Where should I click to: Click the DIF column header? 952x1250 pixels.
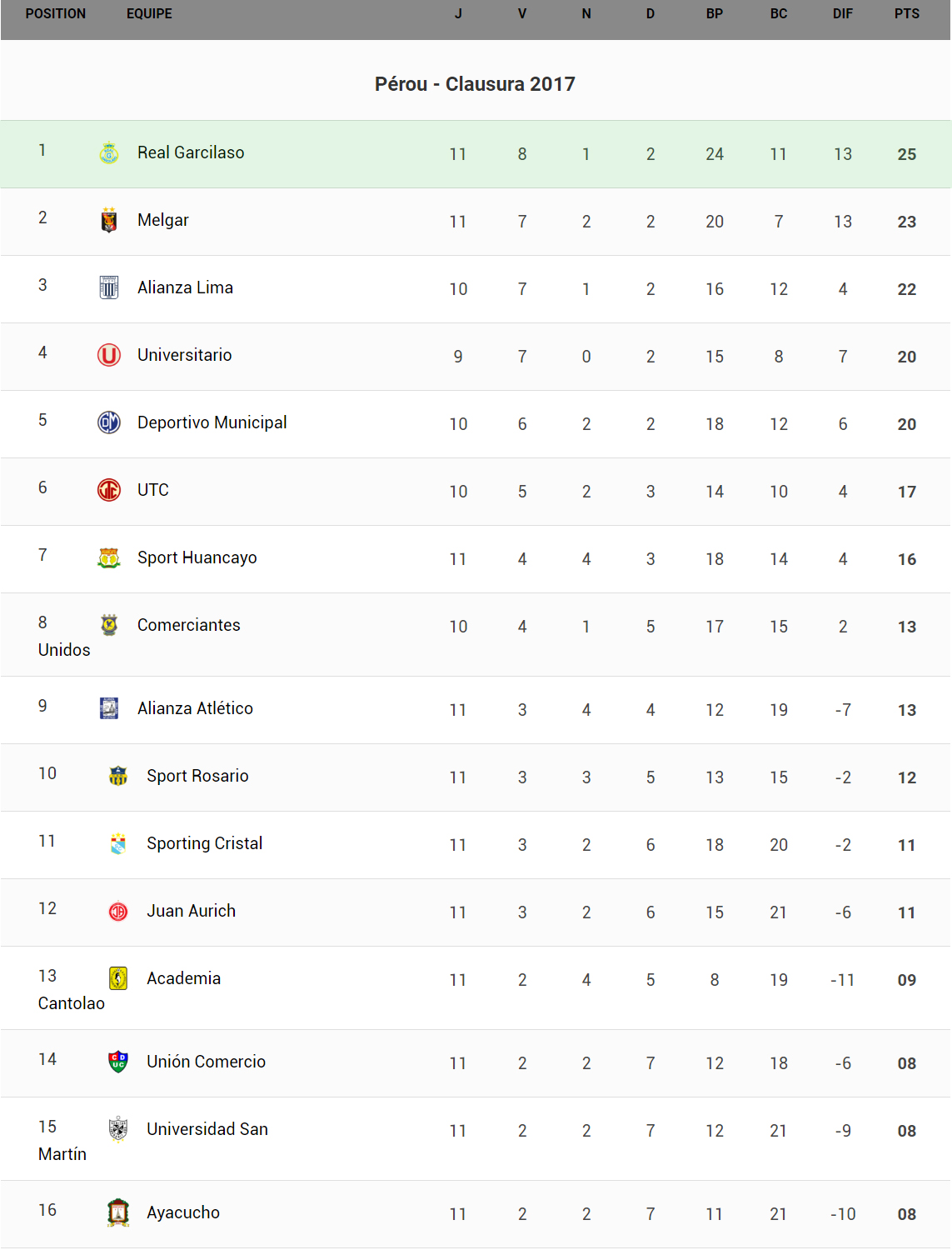pos(842,14)
